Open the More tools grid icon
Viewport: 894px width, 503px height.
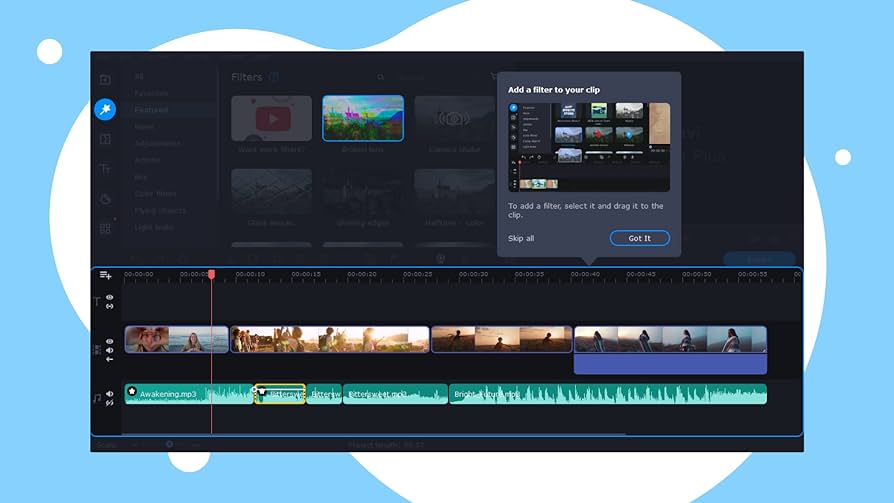105,229
